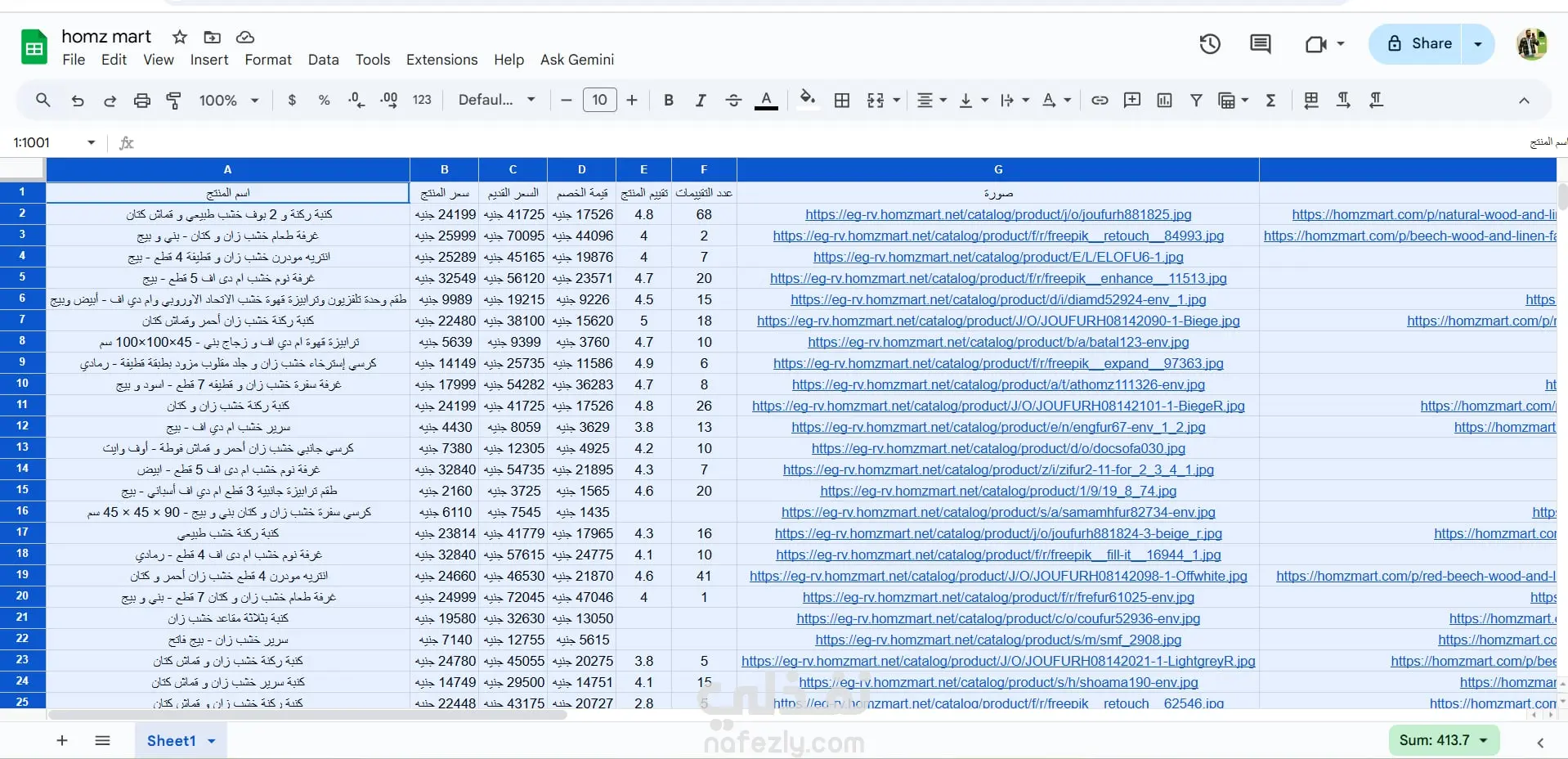
Task: Start a video call with camera icon
Action: click(x=1315, y=44)
